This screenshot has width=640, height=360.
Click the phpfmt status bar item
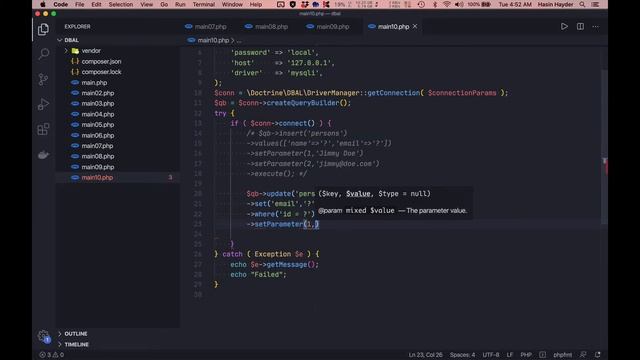pyautogui.click(x=562, y=355)
